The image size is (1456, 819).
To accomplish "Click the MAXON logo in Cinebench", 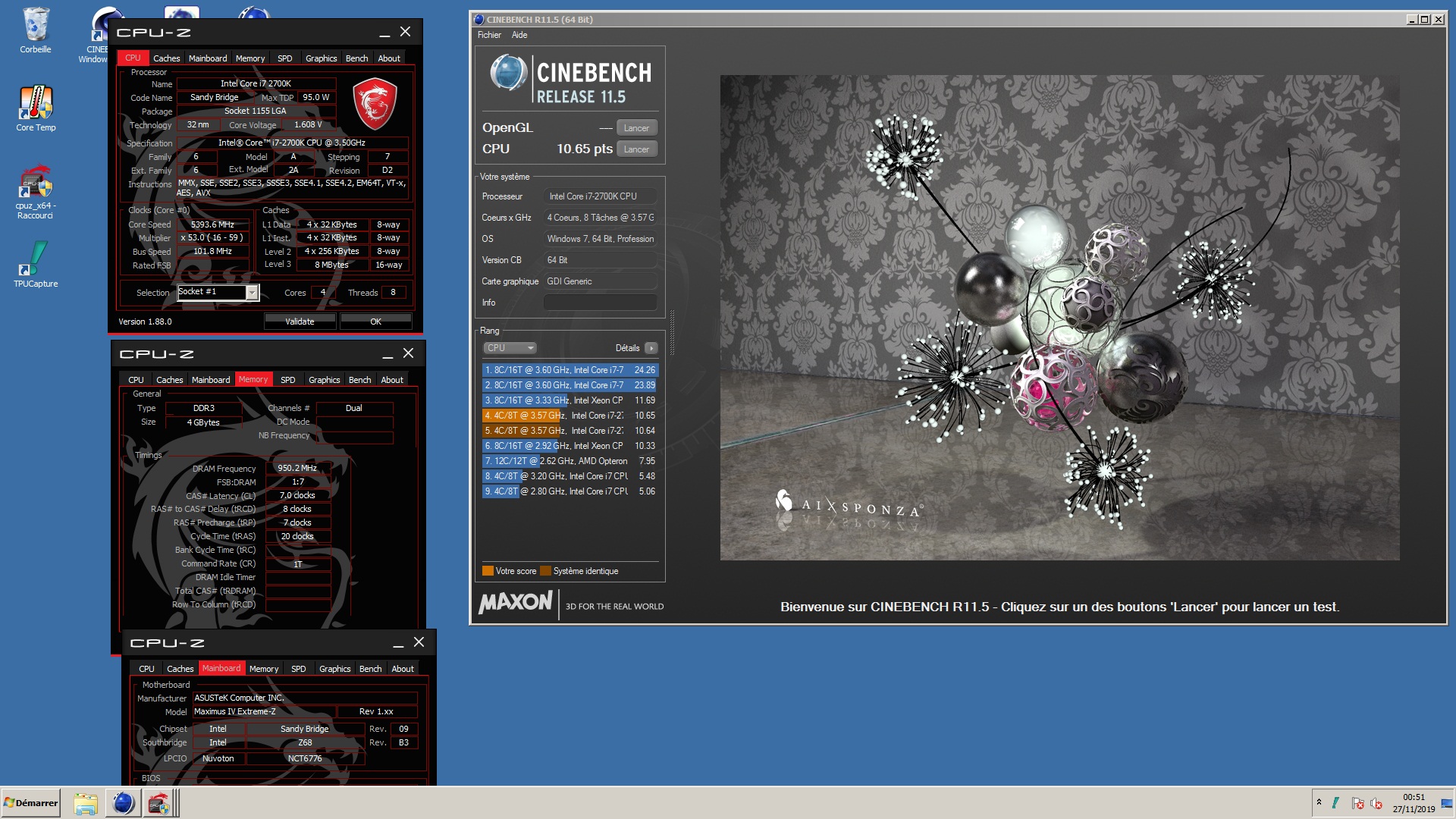I will point(516,602).
